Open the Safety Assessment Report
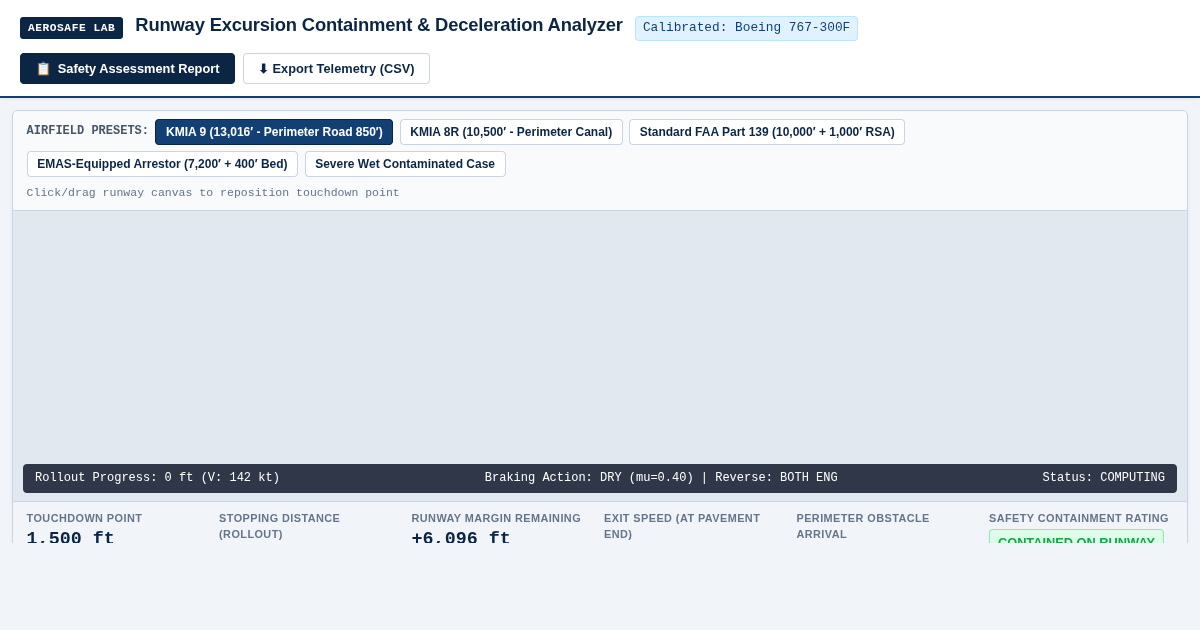This screenshot has width=1200, height=630. 127,69
